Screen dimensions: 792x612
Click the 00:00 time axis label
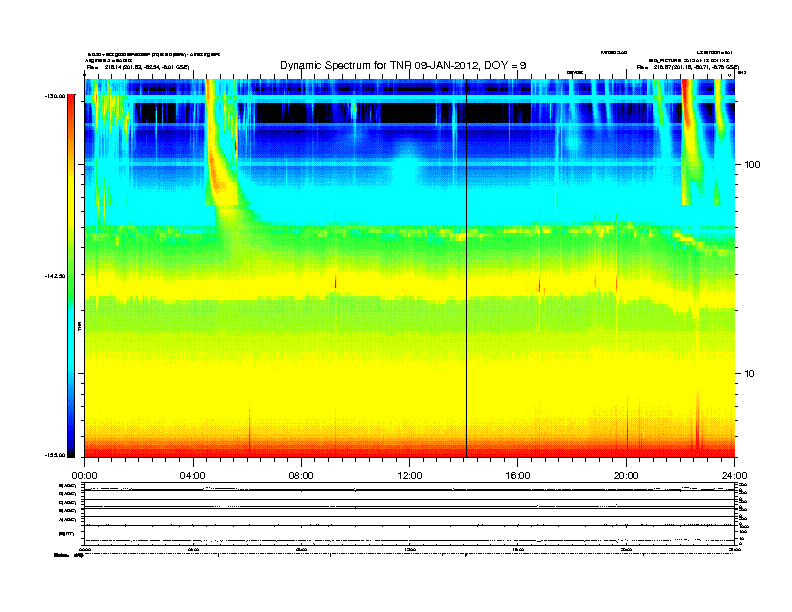84,476
